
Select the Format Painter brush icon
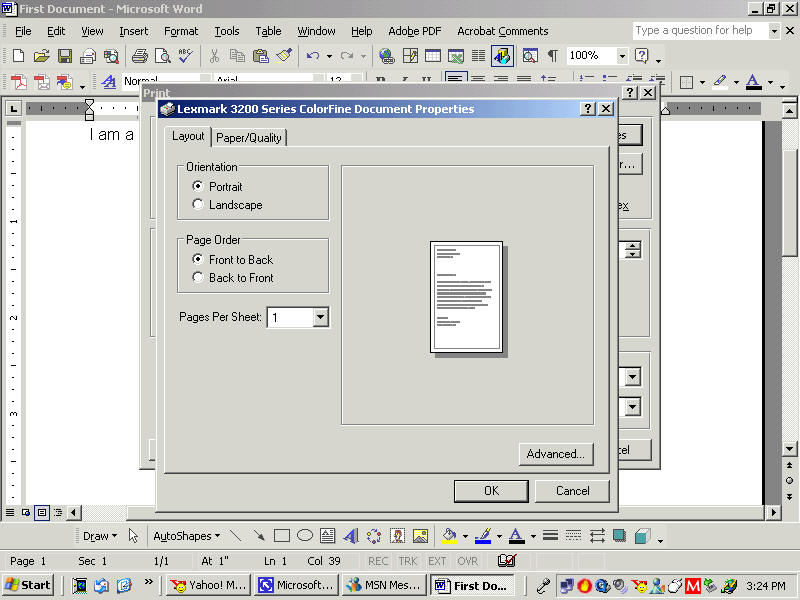(x=284, y=56)
